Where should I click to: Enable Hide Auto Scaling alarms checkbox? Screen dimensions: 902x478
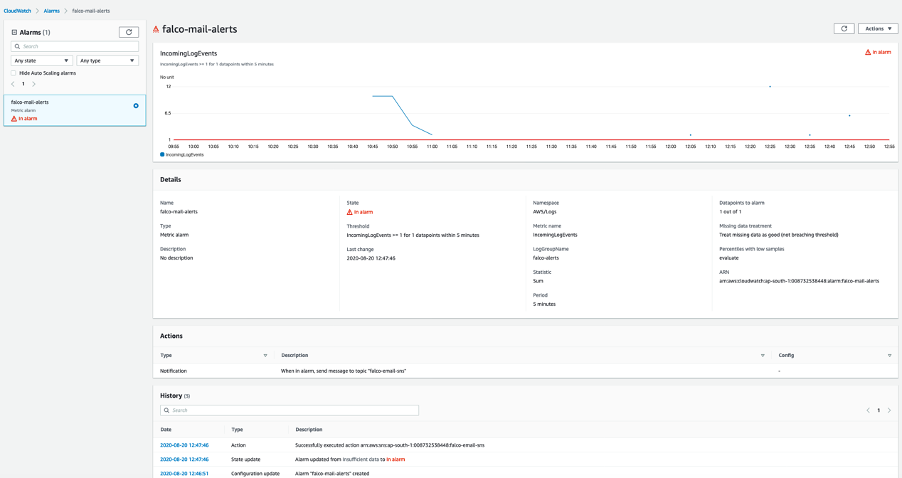pos(13,73)
